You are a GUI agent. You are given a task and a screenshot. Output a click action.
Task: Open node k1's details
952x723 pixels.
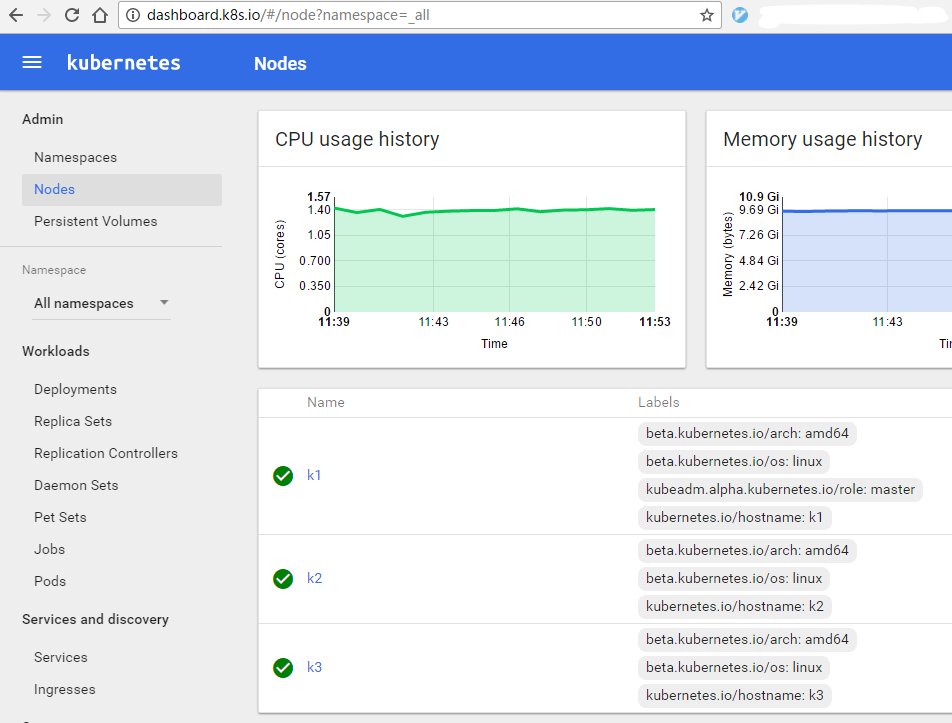(x=314, y=476)
